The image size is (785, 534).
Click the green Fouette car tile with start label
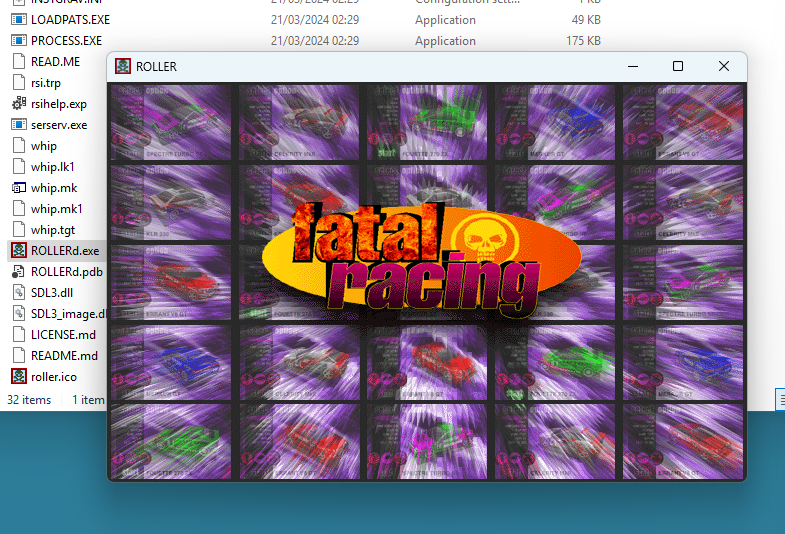(427, 122)
